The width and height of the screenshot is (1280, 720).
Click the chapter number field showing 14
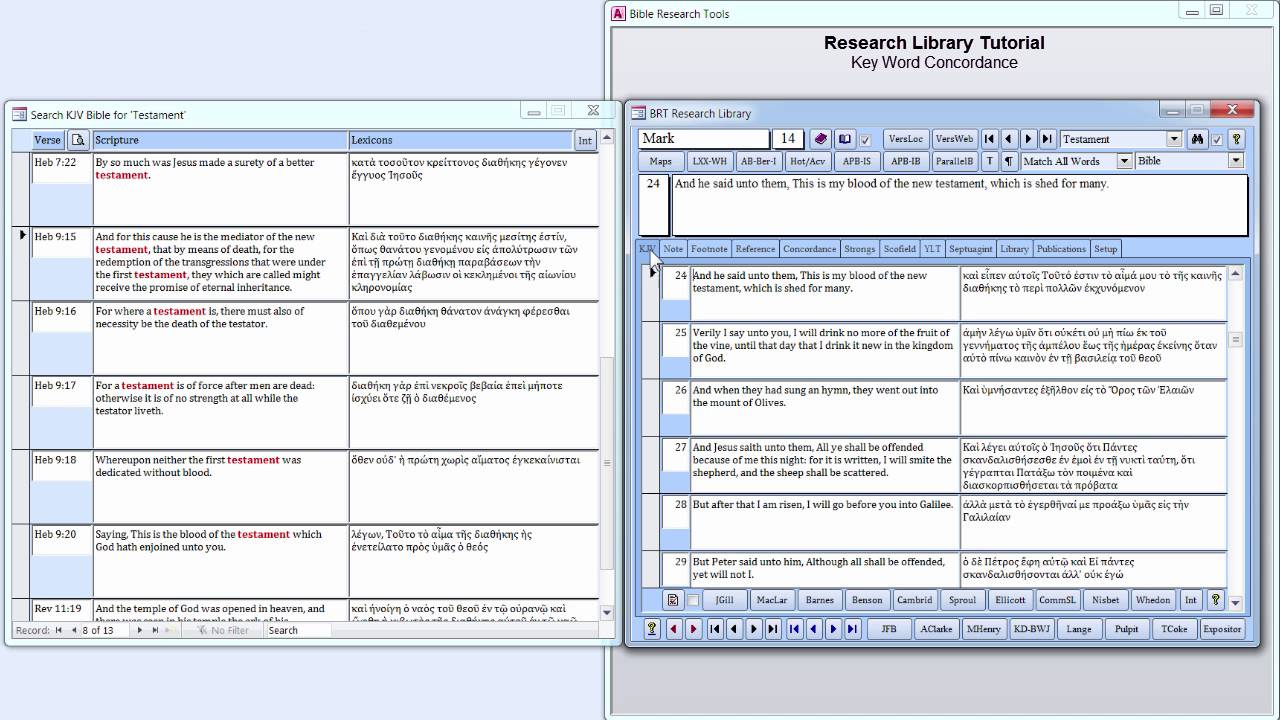(x=788, y=139)
